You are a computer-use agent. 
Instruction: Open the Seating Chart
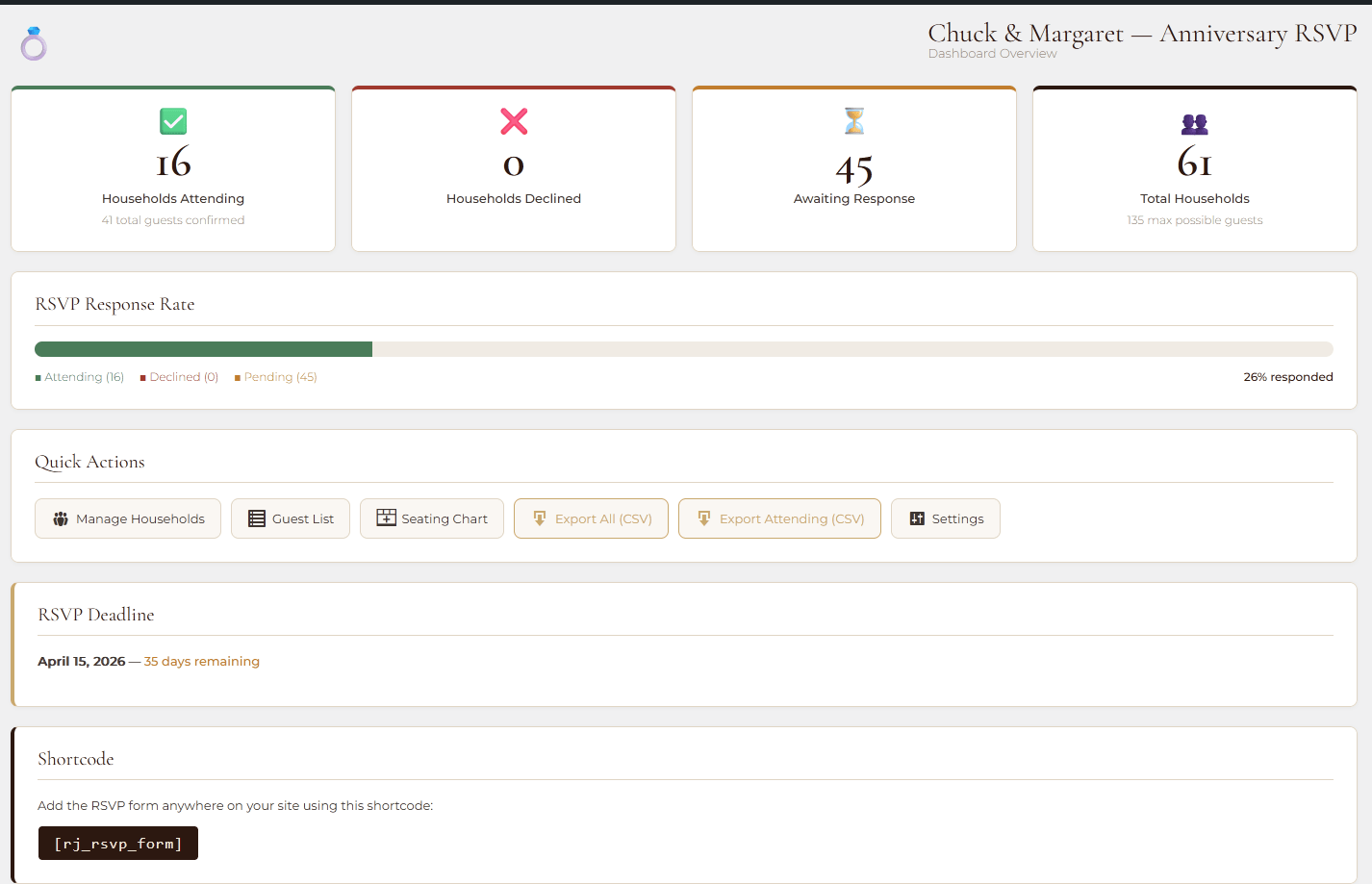[432, 518]
